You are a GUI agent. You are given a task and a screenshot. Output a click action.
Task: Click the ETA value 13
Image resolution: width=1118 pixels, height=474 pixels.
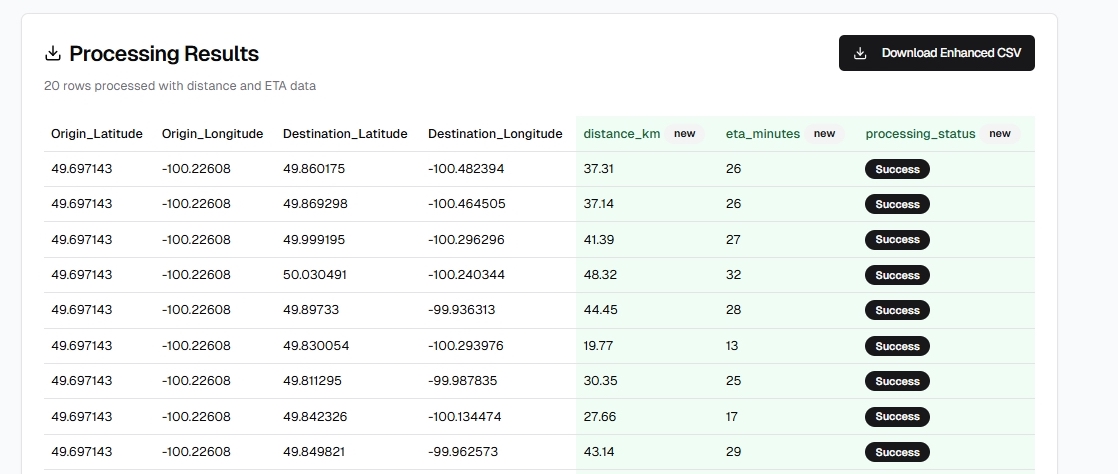pyautogui.click(x=732, y=346)
